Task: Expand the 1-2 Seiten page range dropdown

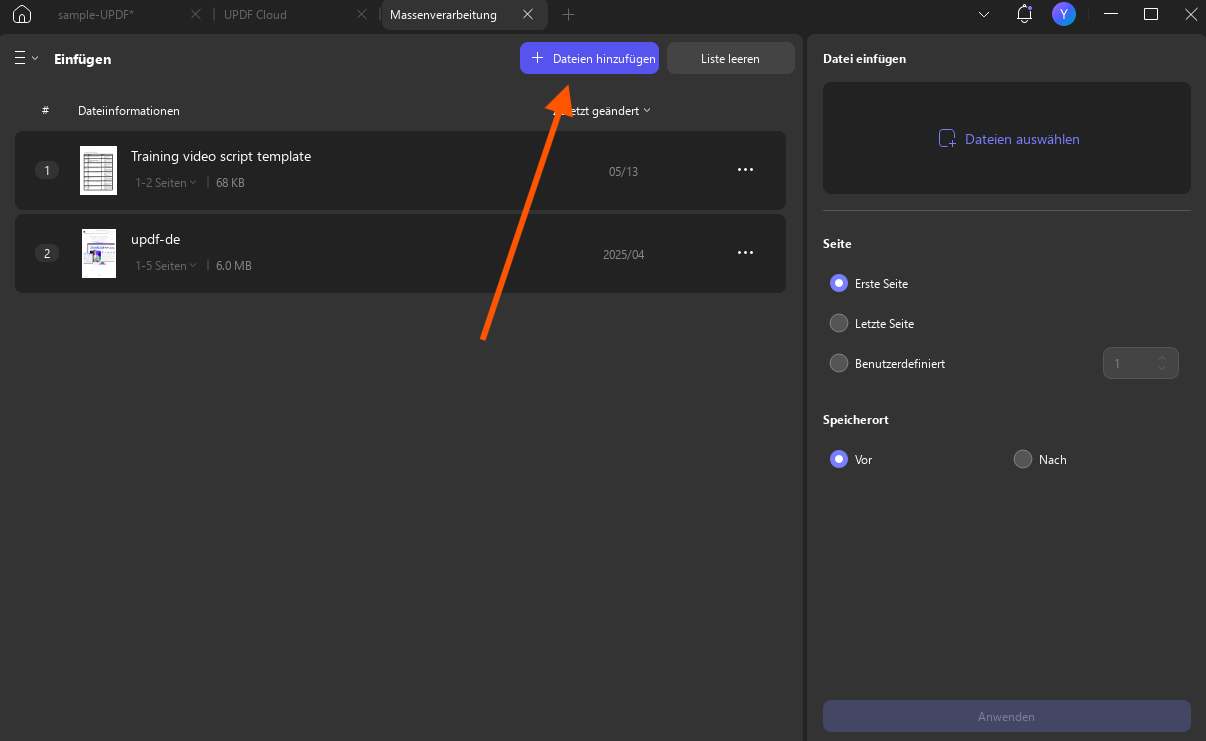Action: [x=166, y=183]
